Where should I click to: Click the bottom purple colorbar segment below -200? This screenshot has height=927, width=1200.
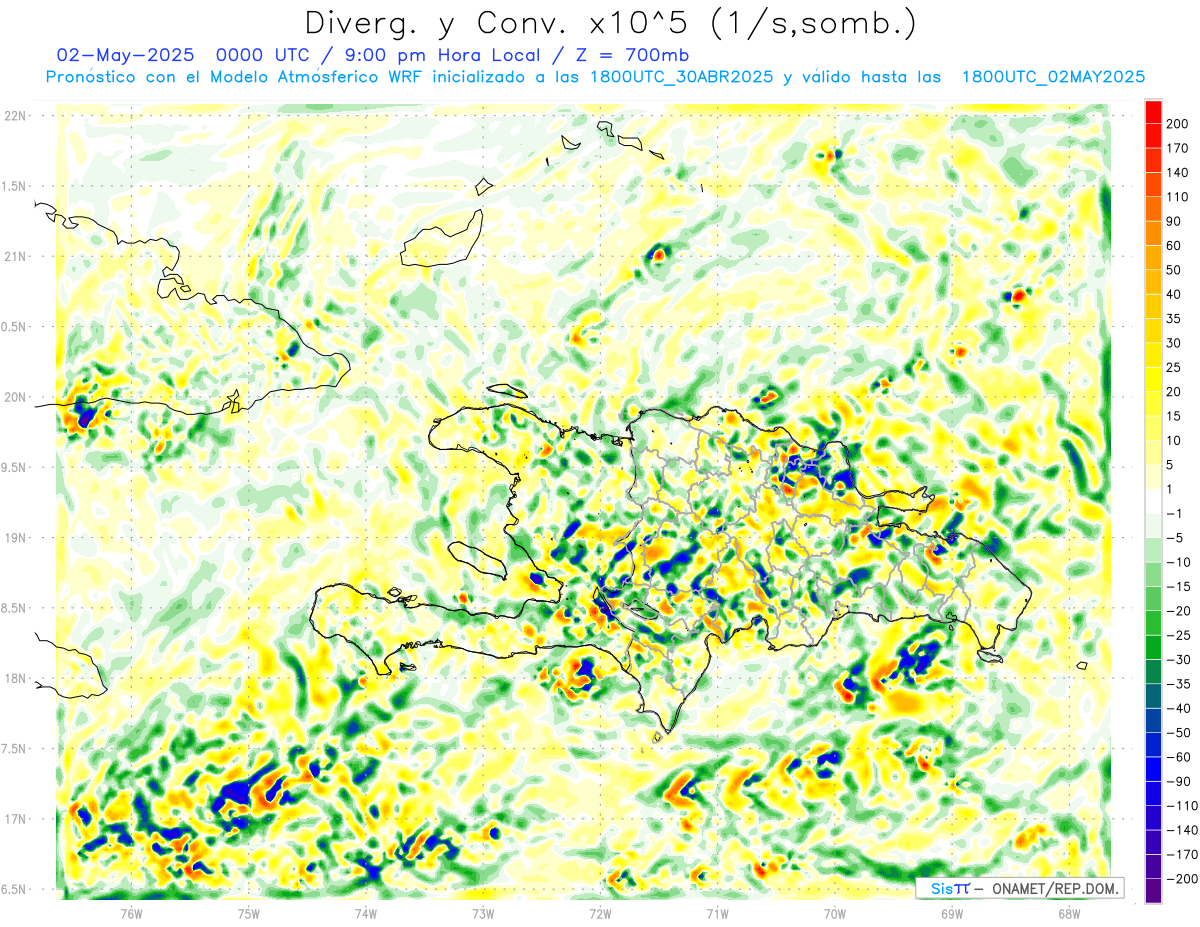(x=1153, y=890)
